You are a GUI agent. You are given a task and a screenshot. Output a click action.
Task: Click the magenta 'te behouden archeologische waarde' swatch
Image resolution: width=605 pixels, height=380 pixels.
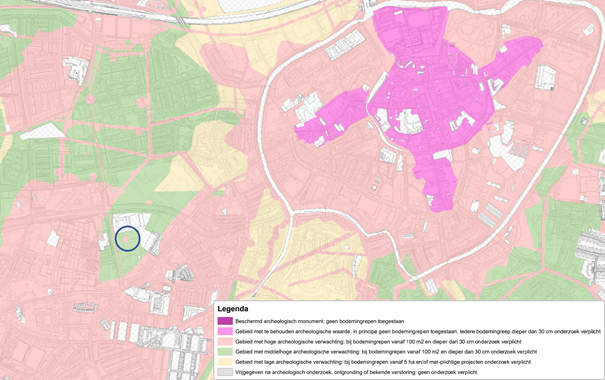click(x=225, y=331)
